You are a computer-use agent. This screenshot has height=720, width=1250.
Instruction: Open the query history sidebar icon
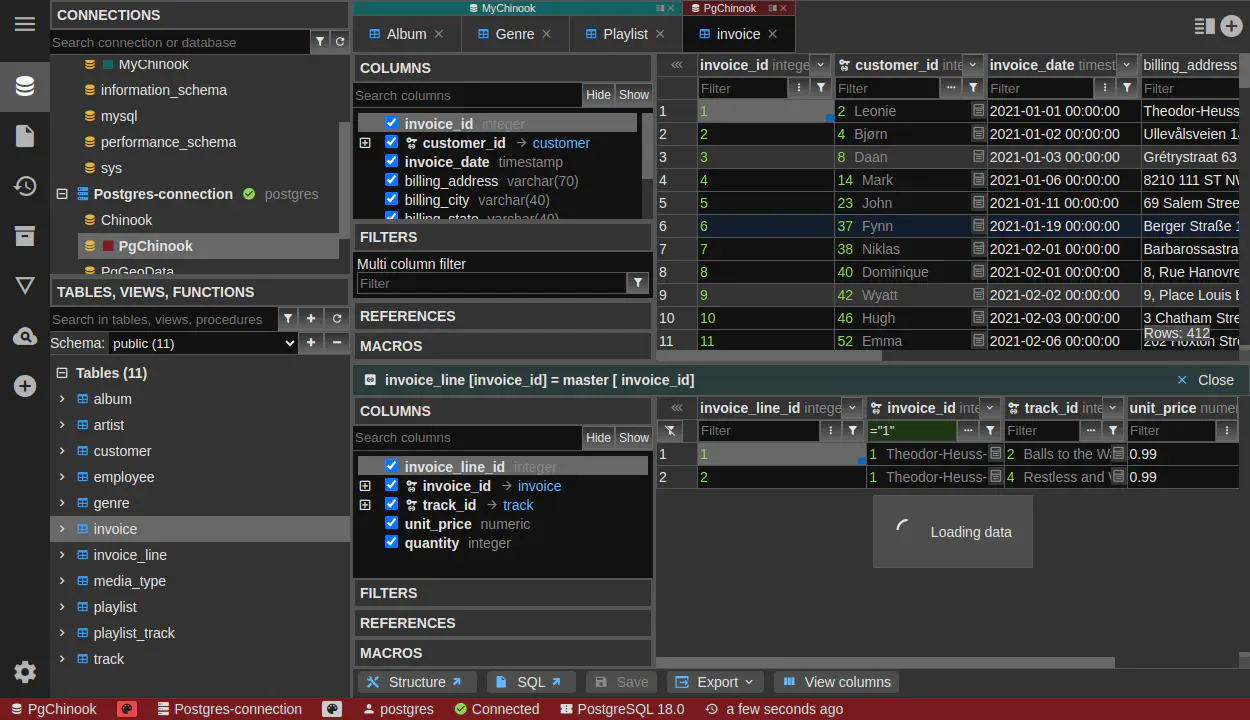(25, 186)
